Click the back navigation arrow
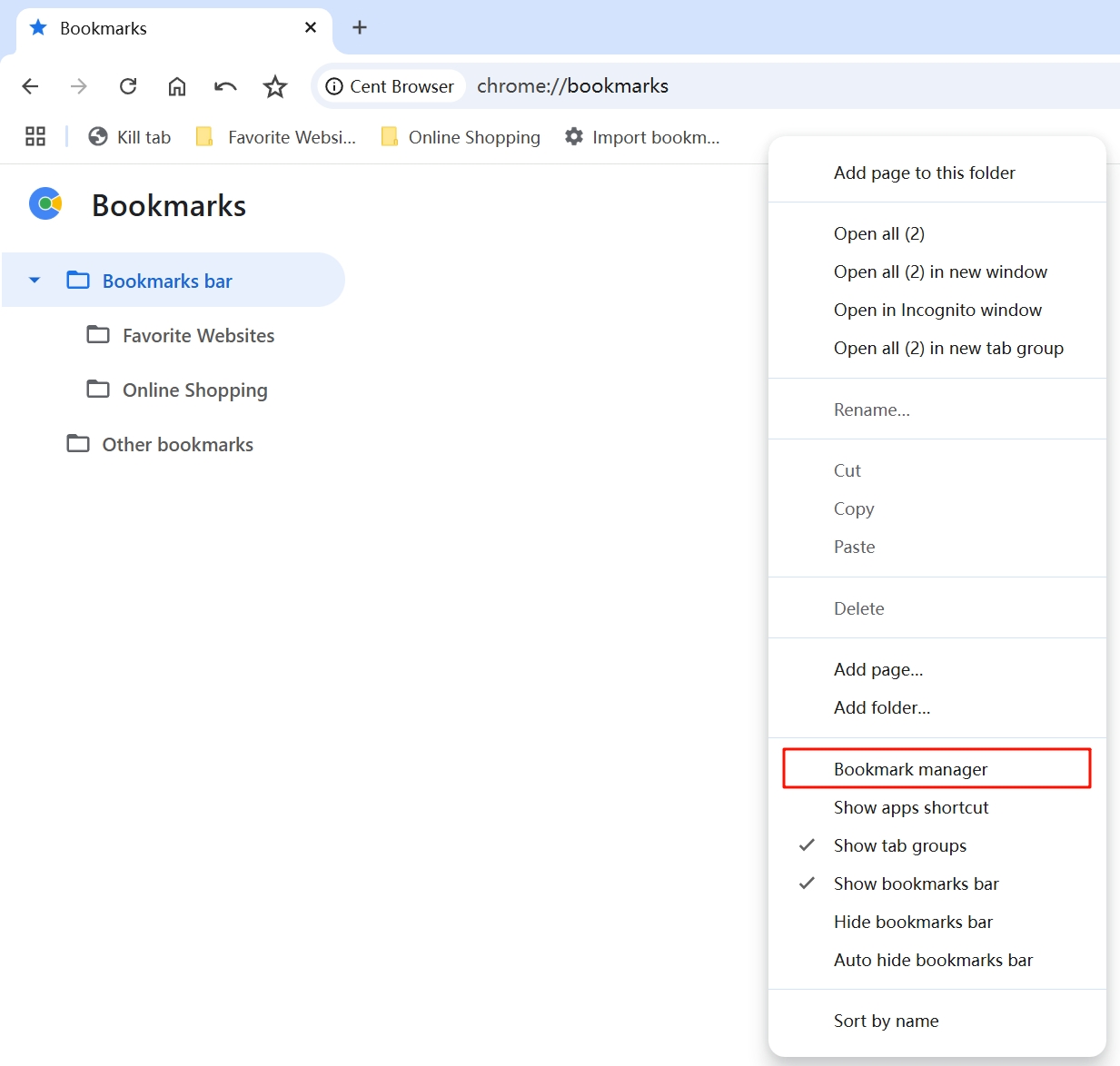Screen dimensions: 1120x1066 pos(30,86)
